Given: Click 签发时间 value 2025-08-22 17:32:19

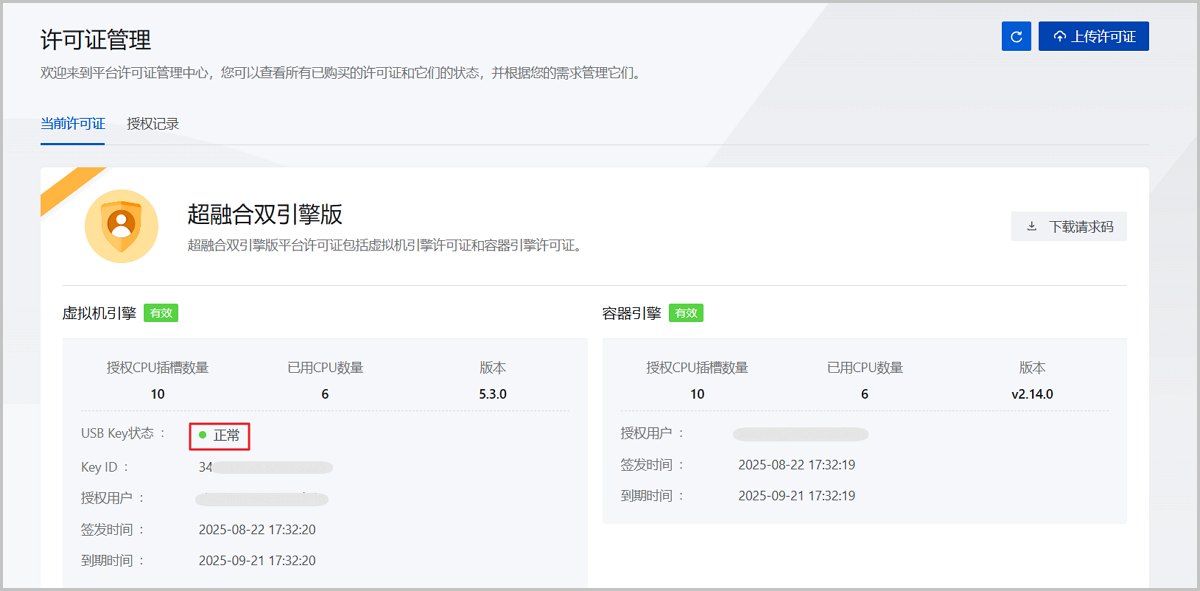Looking at the screenshot, I should click(x=796, y=465).
